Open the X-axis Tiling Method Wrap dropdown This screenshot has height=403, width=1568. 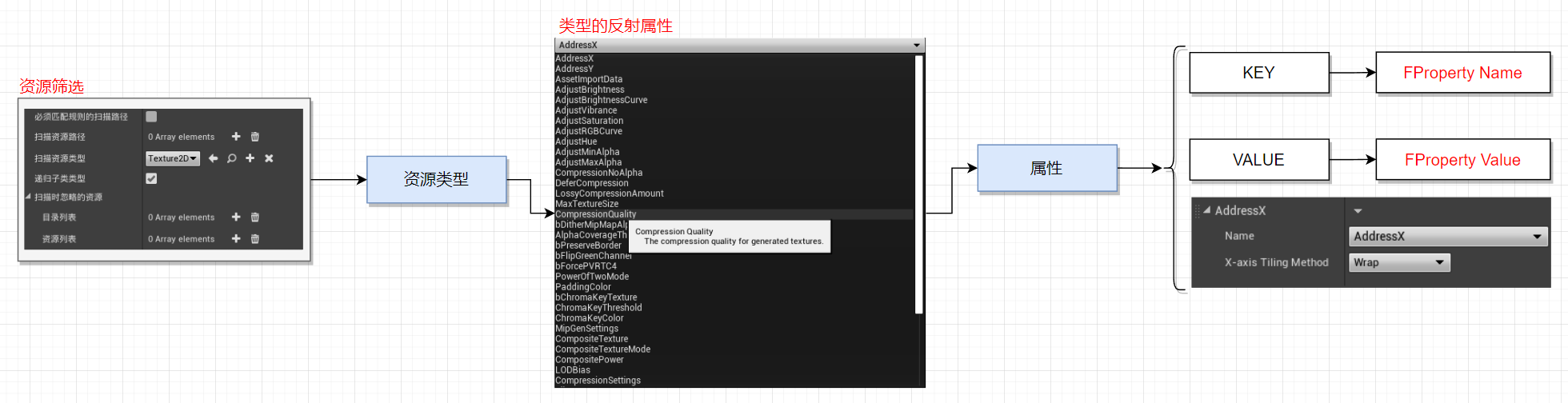point(1399,262)
